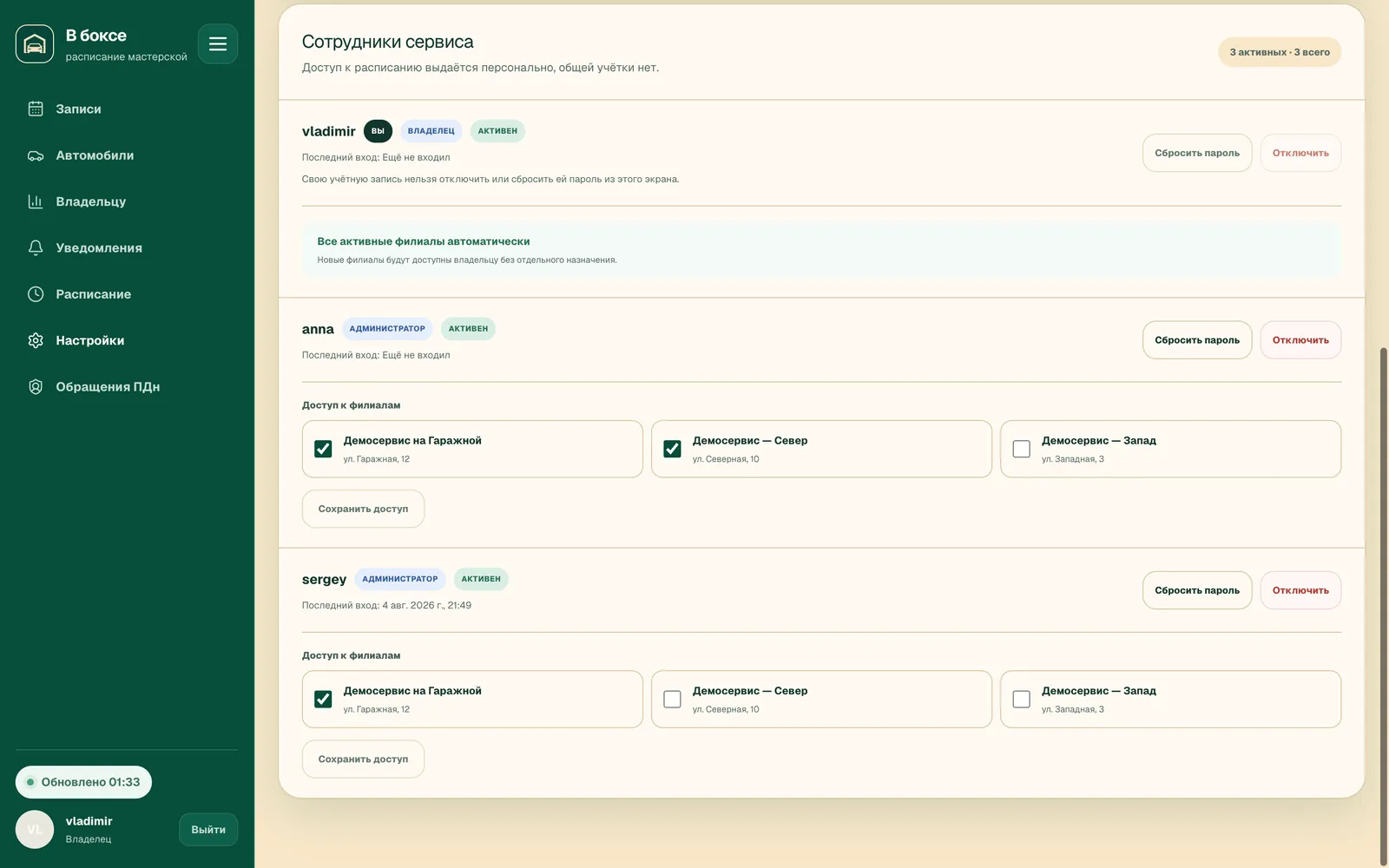The width and height of the screenshot is (1389, 868).
Task: Check Демосервис — Запад for anna
Action: coord(1021,449)
